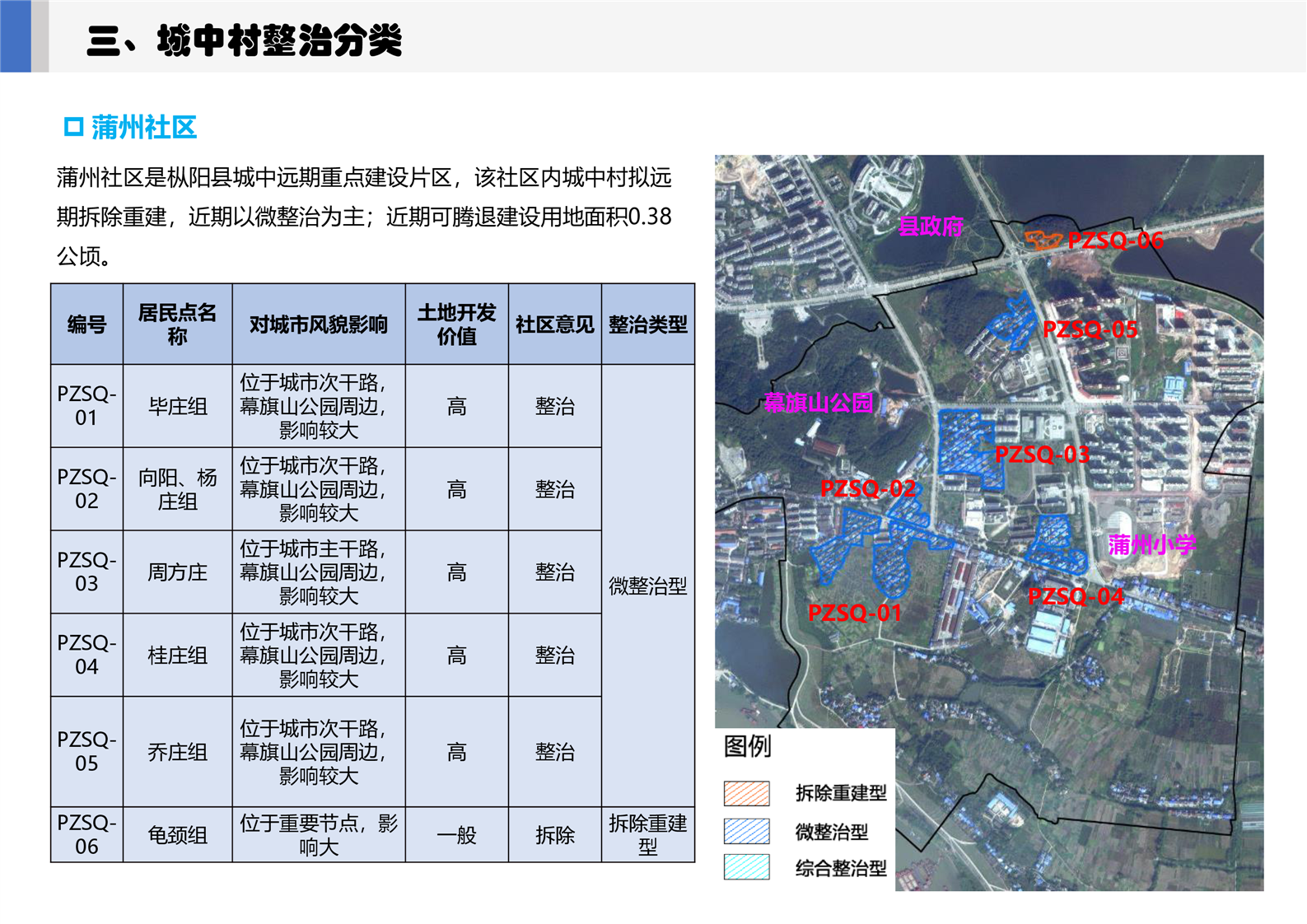Click the 县政府 map label
This screenshot has width=1307, height=924.
(x=931, y=226)
